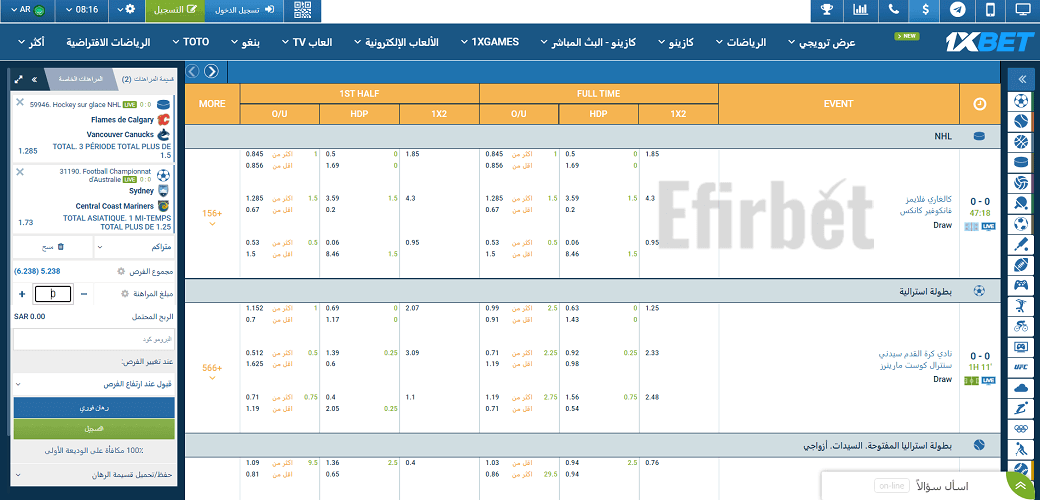Open the كازينو menu

pos(676,42)
